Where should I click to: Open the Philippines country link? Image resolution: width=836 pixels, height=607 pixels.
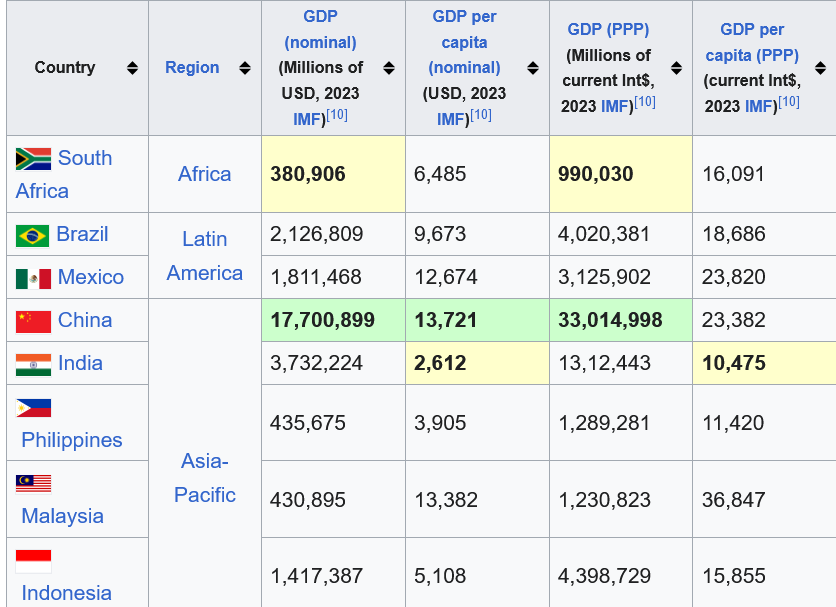(x=71, y=440)
